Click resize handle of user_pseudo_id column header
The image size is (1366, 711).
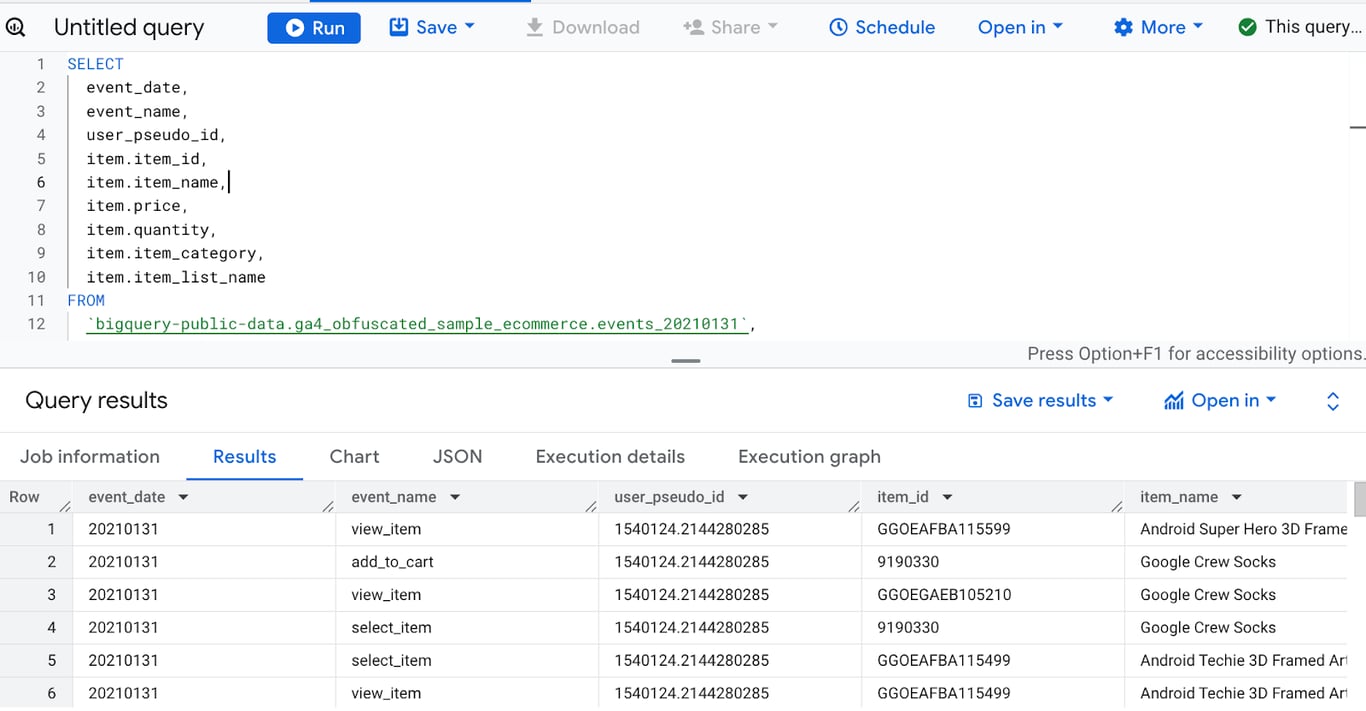pos(854,507)
